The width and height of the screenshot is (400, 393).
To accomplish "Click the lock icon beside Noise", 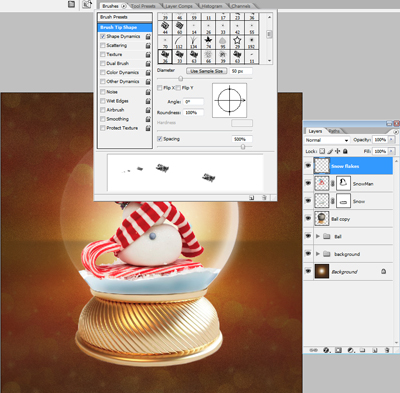I will tap(148, 92).
